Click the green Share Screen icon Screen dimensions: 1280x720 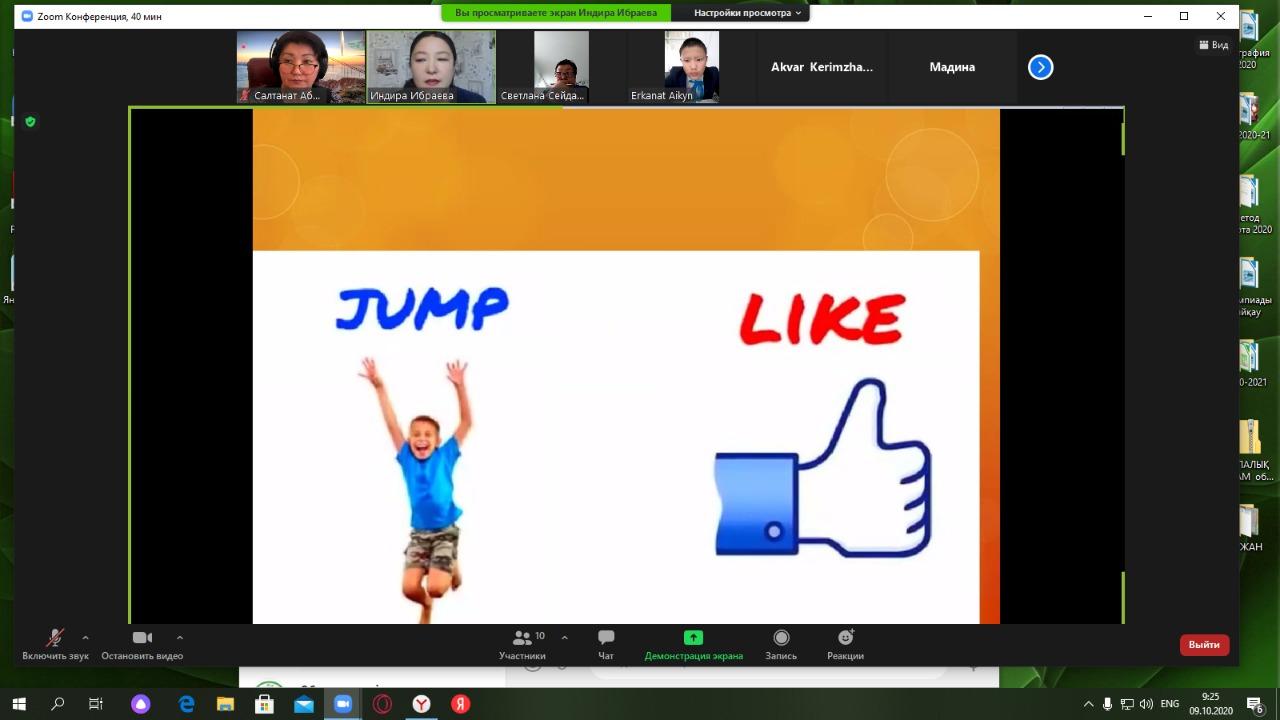click(693, 638)
